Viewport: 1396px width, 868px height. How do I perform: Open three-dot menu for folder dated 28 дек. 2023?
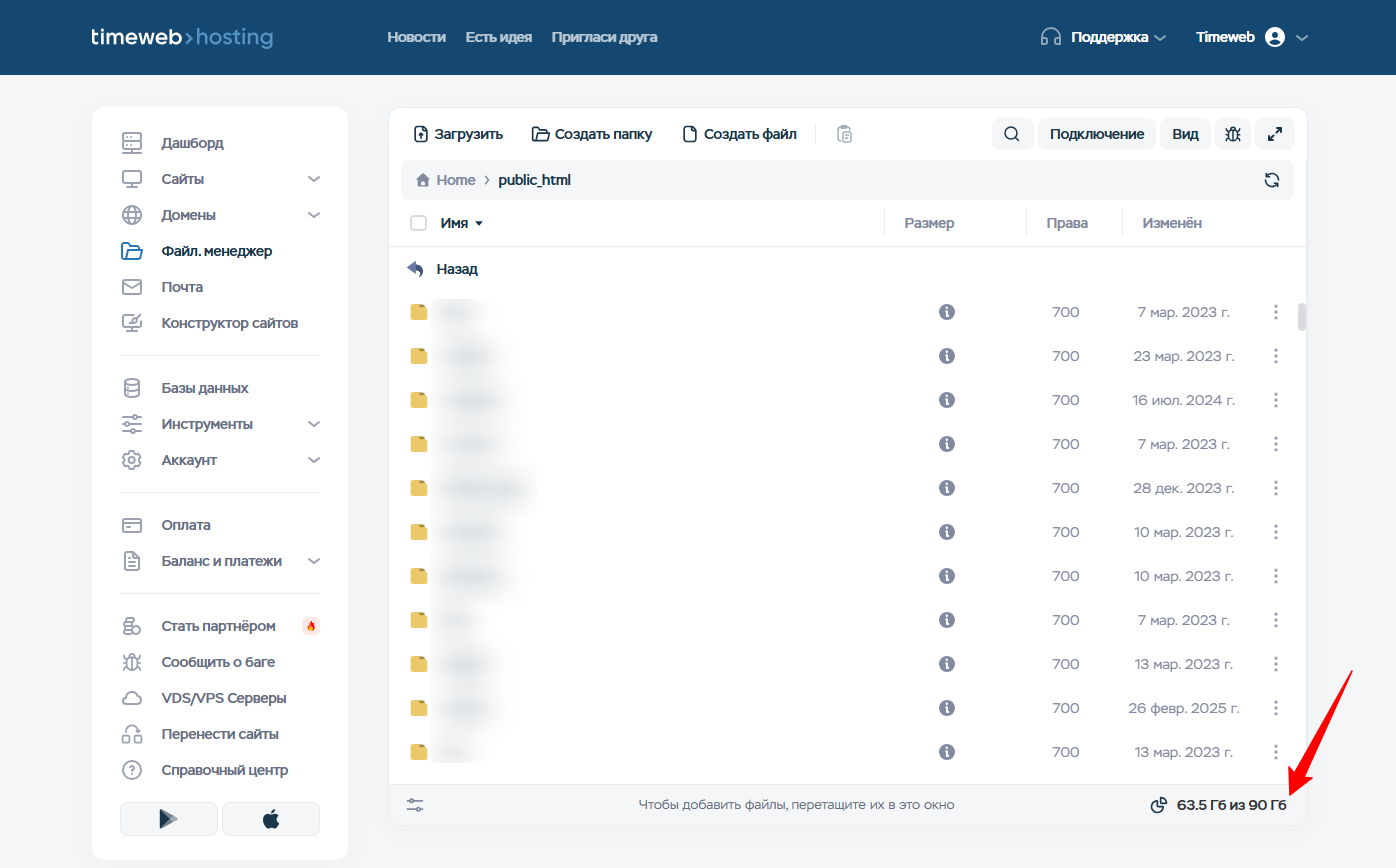tap(1276, 488)
